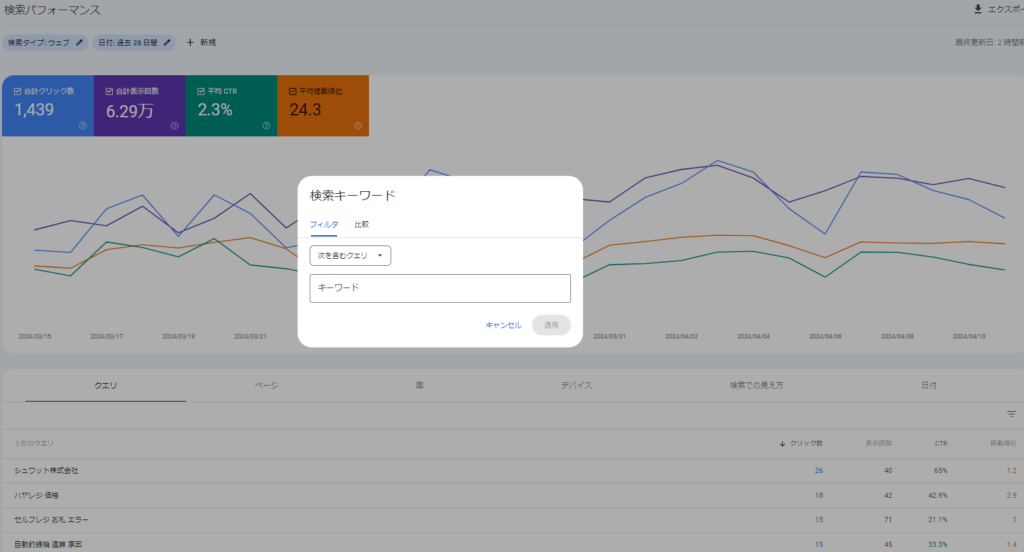The image size is (1024, 552).
Task: Switch to the 比較 tab in dialog
Action: tap(362, 225)
